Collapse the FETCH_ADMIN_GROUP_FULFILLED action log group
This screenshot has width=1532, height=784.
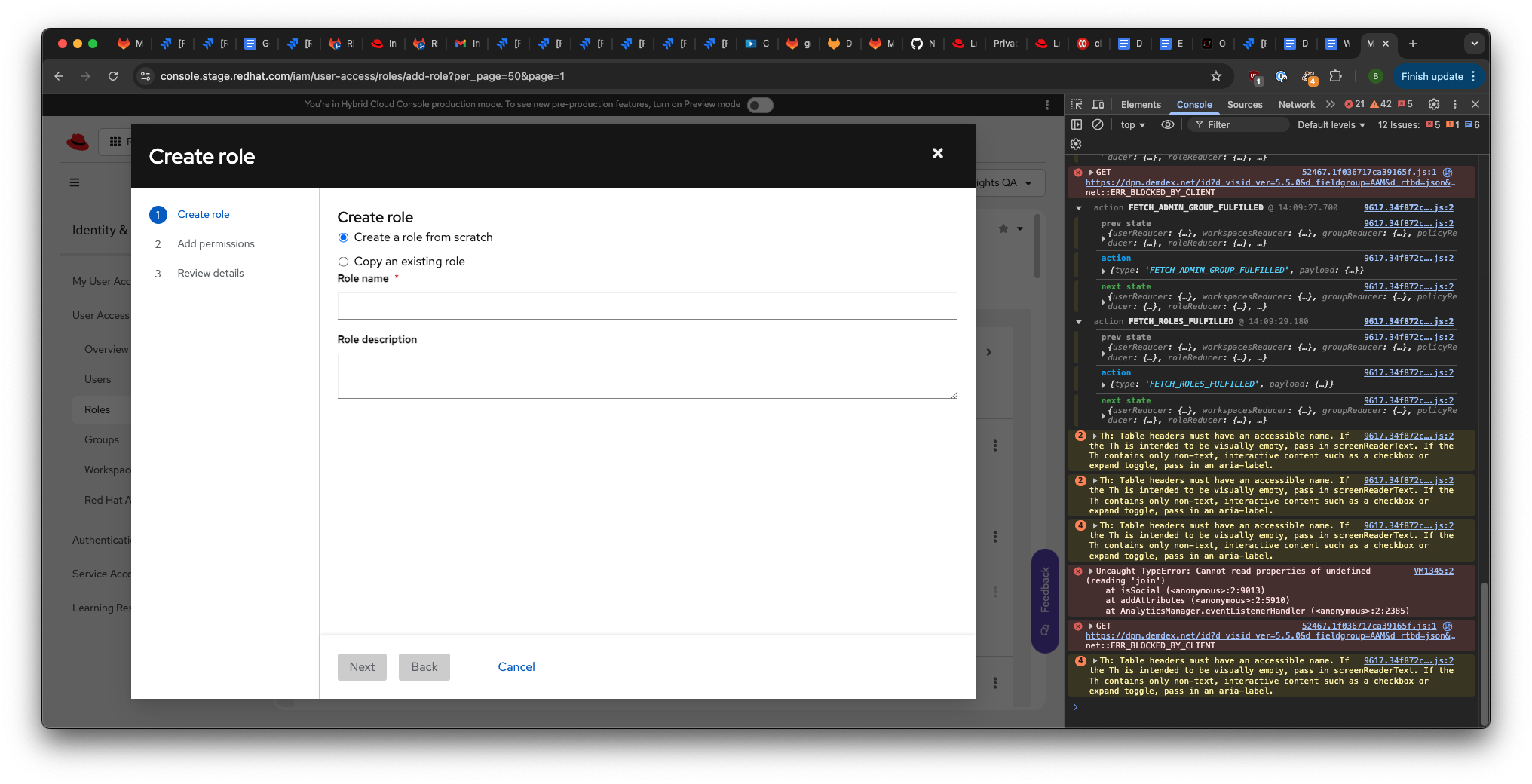click(1079, 208)
